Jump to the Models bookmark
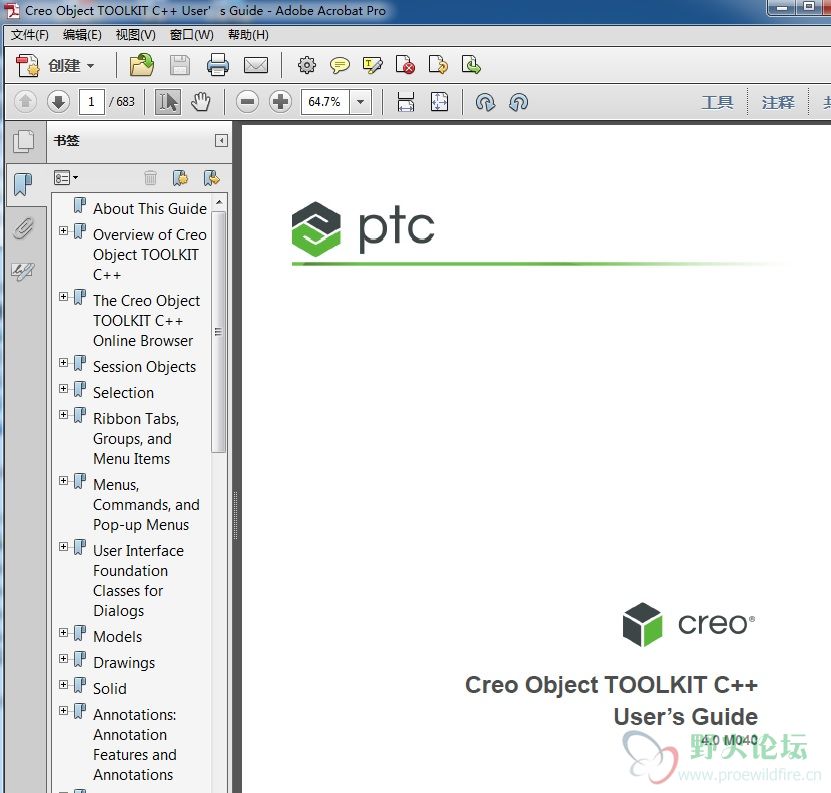This screenshot has height=793, width=831. [x=117, y=637]
